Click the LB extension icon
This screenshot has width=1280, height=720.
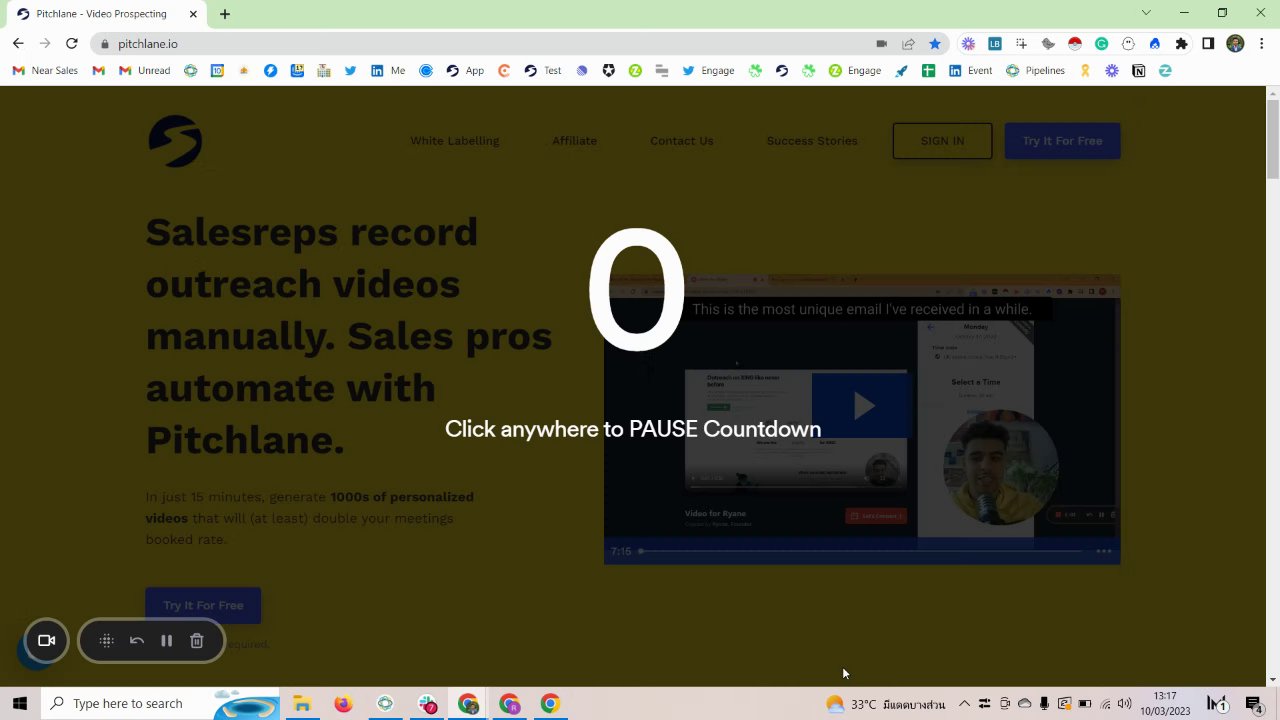click(x=995, y=44)
